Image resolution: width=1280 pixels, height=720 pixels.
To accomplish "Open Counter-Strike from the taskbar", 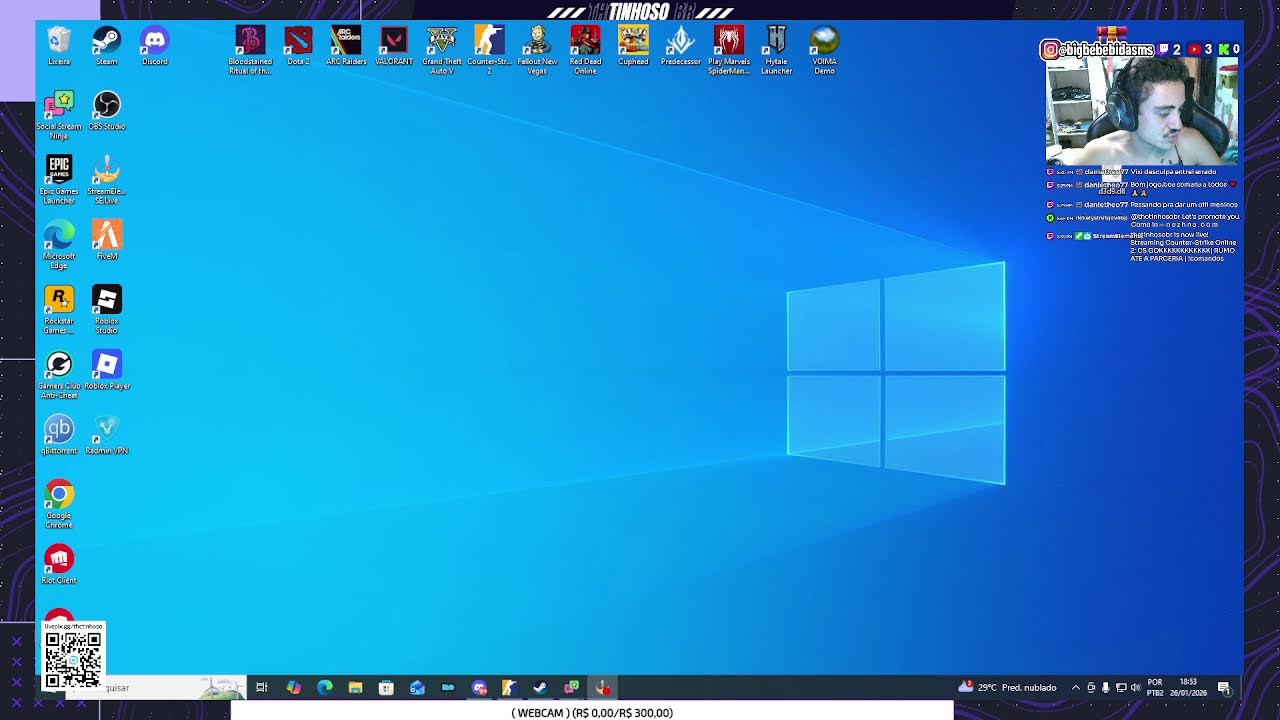I will (x=509, y=687).
